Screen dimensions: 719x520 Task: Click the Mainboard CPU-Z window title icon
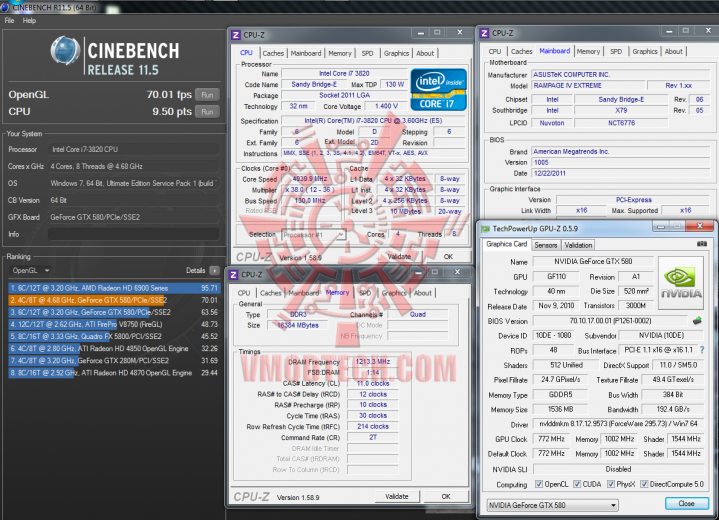click(x=484, y=33)
